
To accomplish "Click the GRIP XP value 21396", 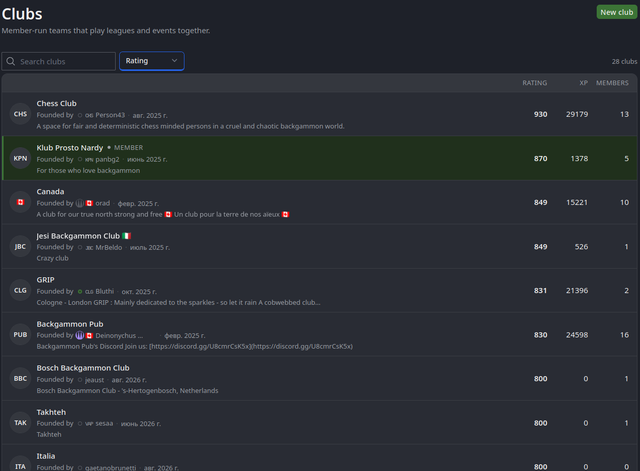I will [577, 291].
